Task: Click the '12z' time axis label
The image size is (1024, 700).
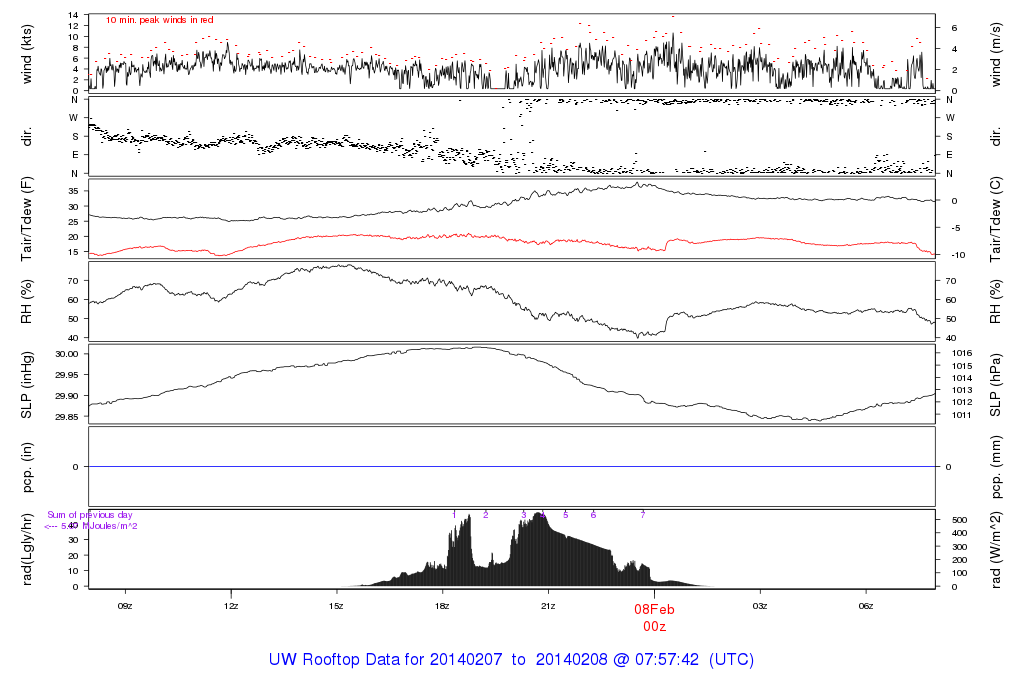Action: pos(231,606)
